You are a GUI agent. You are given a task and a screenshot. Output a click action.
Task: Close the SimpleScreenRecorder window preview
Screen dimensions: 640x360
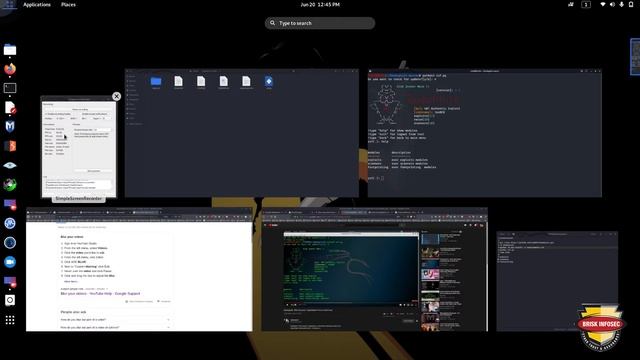point(116,96)
